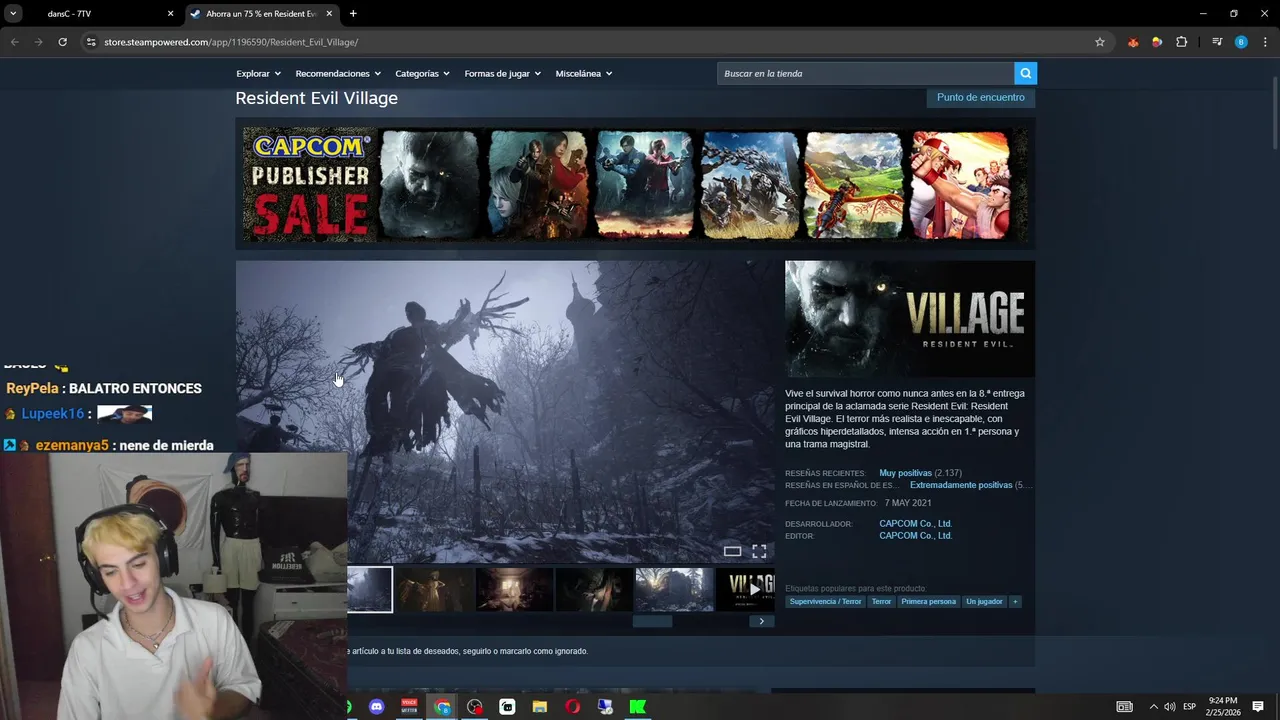
Task: Open the Windows notification center icon
Action: coord(1258,707)
